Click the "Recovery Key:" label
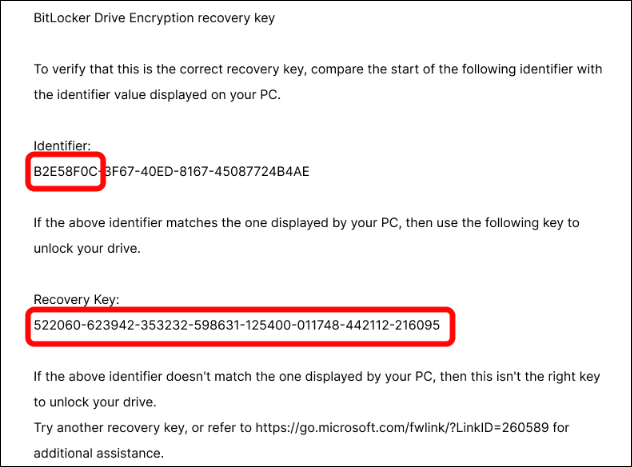The image size is (632, 467). click(x=76, y=299)
